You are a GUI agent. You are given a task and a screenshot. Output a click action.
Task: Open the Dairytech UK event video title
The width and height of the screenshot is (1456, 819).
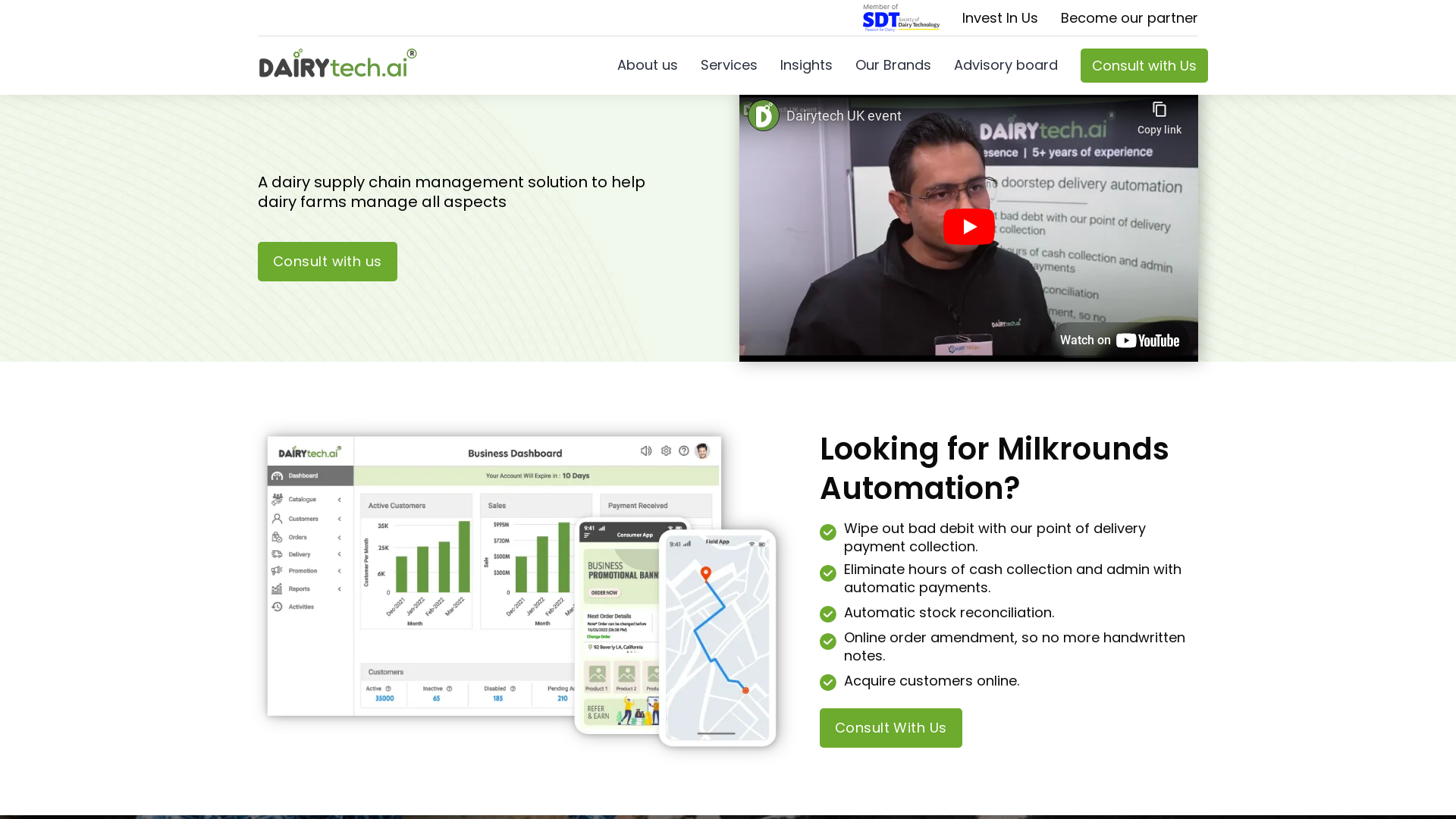tap(843, 116)
